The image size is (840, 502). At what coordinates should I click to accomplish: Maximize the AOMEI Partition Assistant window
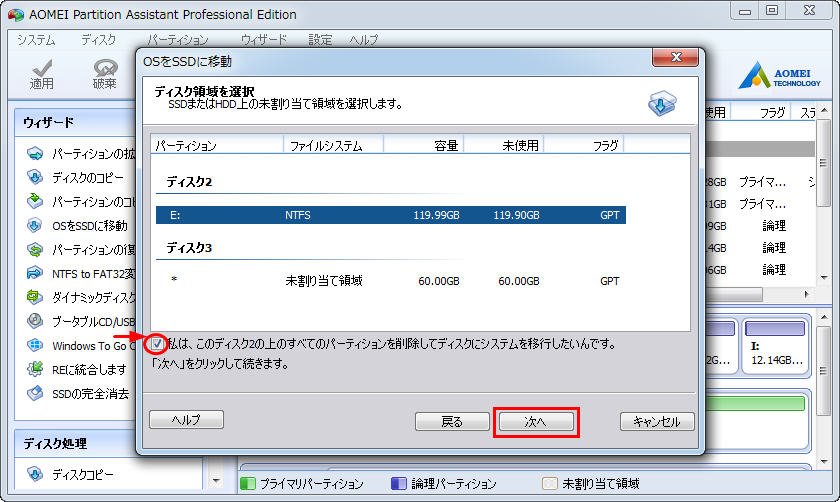tap(772, 11)
